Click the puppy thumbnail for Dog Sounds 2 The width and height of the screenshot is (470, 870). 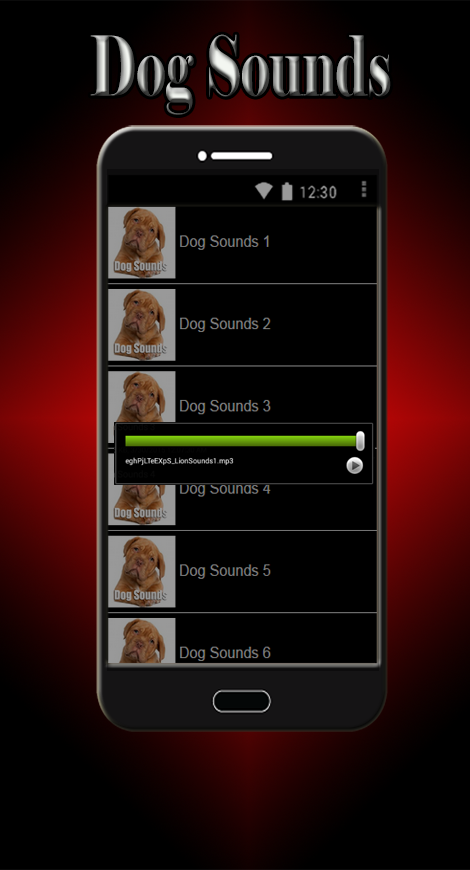[142, 325]
